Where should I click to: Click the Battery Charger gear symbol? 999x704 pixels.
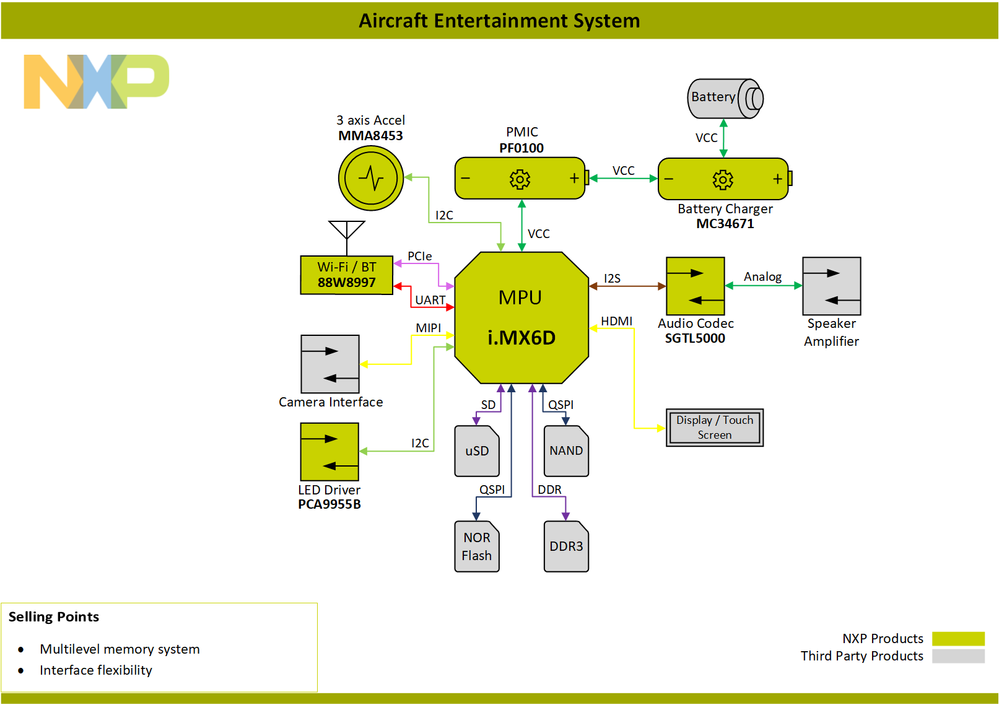pos(722,180)
